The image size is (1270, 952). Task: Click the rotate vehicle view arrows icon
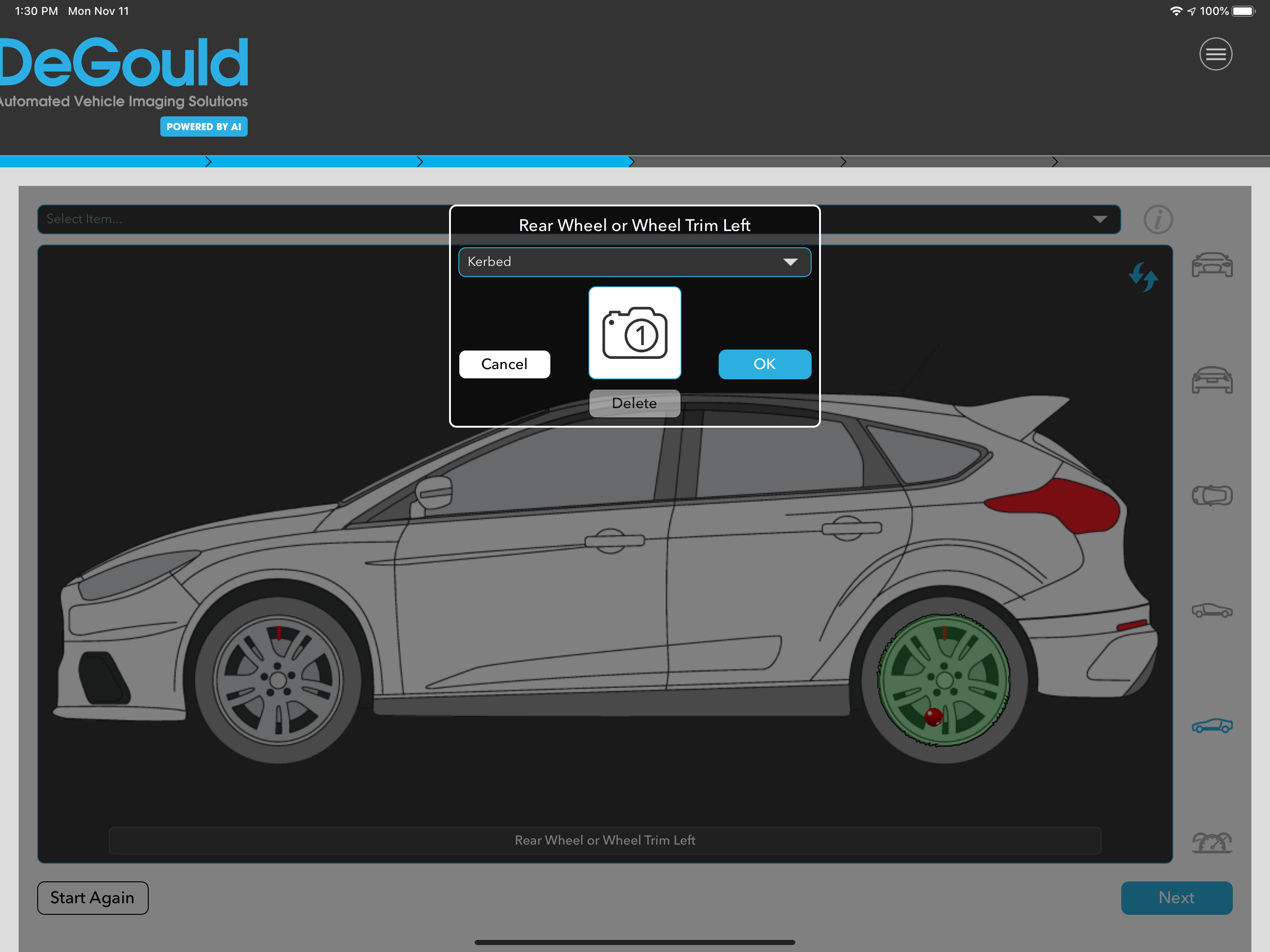1143,277
